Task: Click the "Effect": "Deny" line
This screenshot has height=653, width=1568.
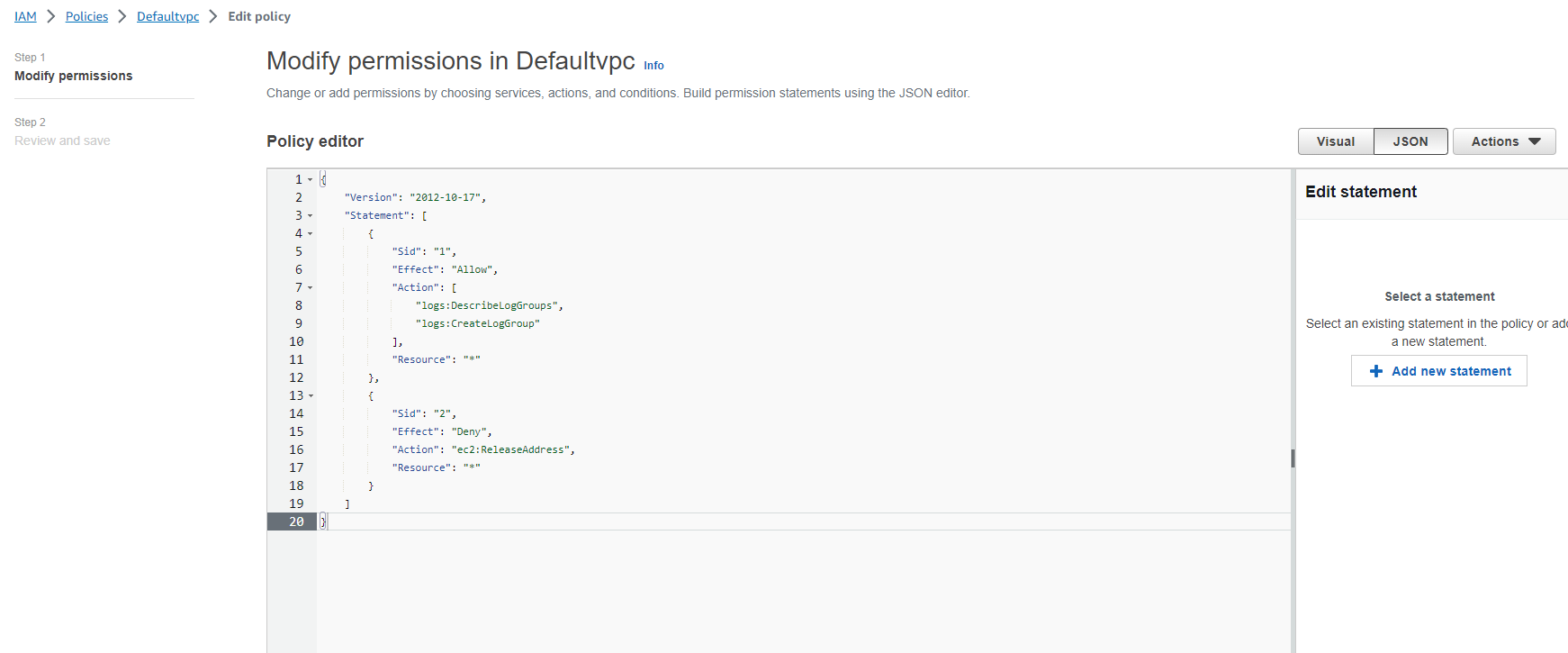Action: pyautogui.click(x=442, y=431)
